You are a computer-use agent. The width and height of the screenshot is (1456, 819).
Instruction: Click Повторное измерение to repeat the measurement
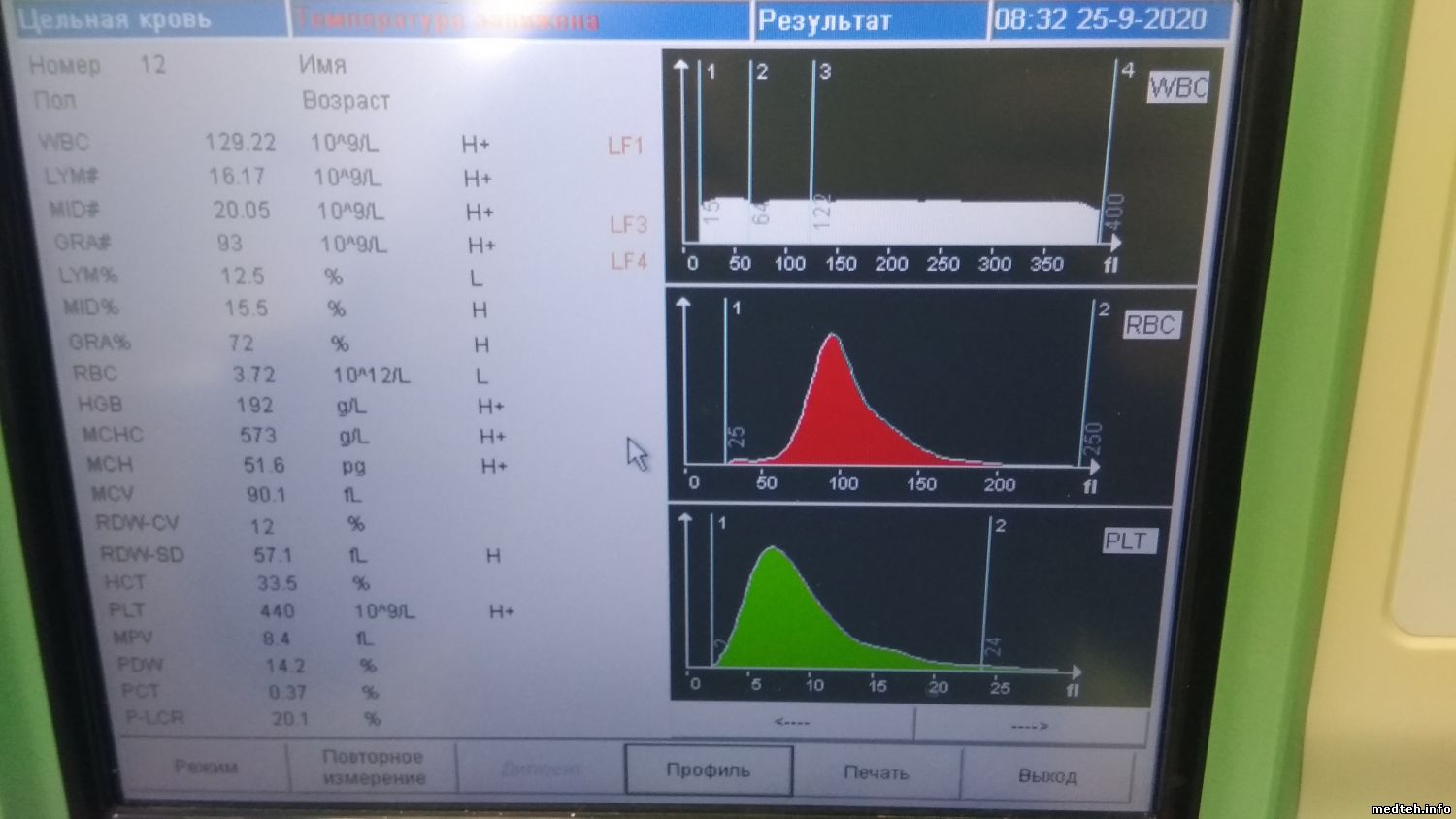[373, 767]
